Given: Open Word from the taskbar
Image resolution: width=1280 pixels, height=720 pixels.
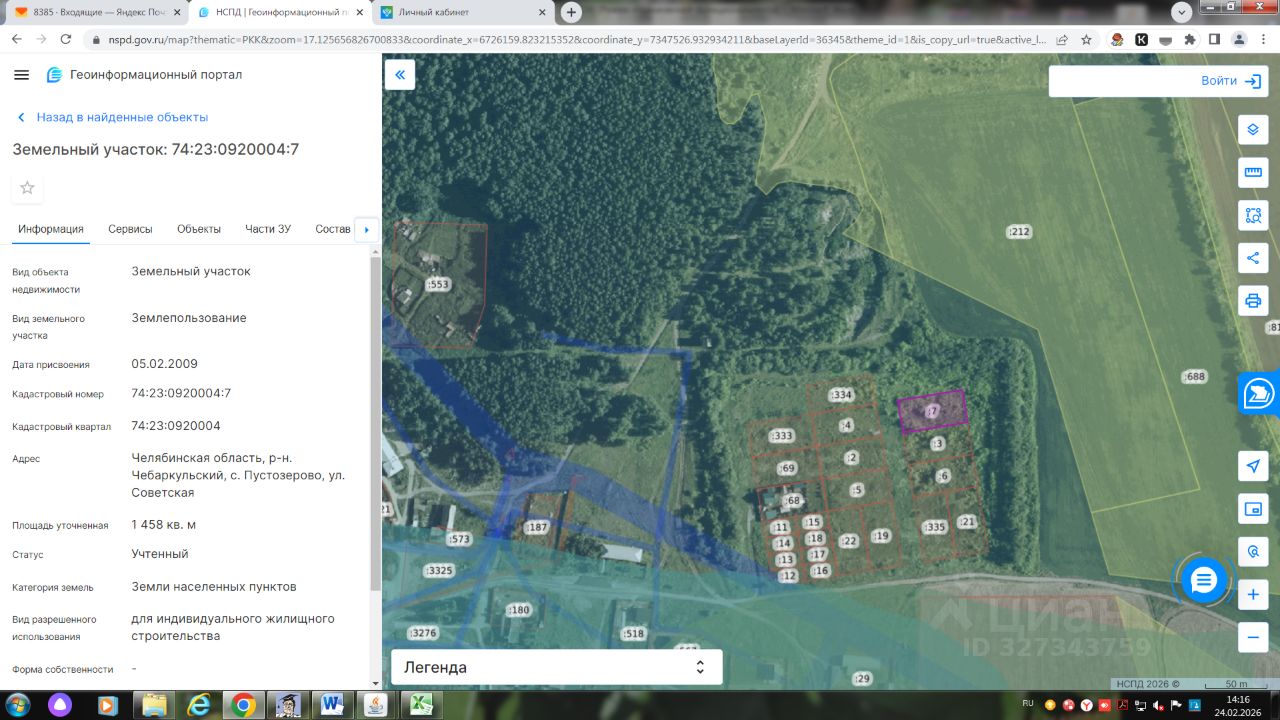Looking at the screenshot, I should (332, 705).
